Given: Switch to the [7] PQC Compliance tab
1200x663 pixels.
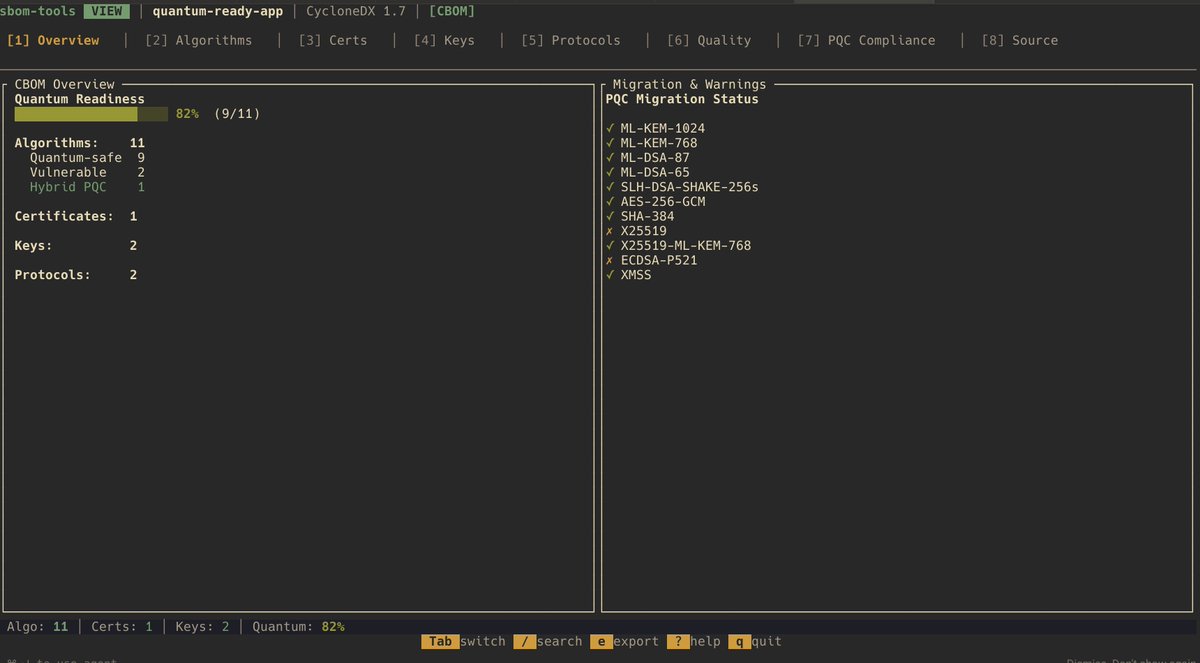Looking at the screenshot, I should (866, 40).
